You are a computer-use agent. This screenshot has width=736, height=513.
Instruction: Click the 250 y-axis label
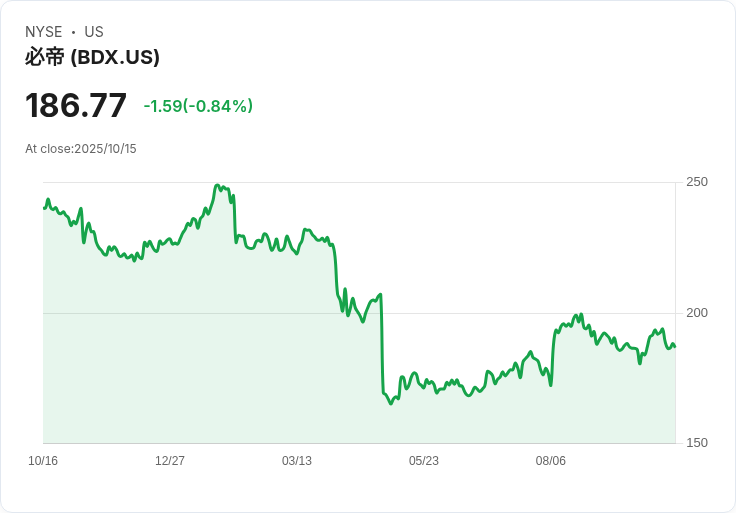click(696, 182)
